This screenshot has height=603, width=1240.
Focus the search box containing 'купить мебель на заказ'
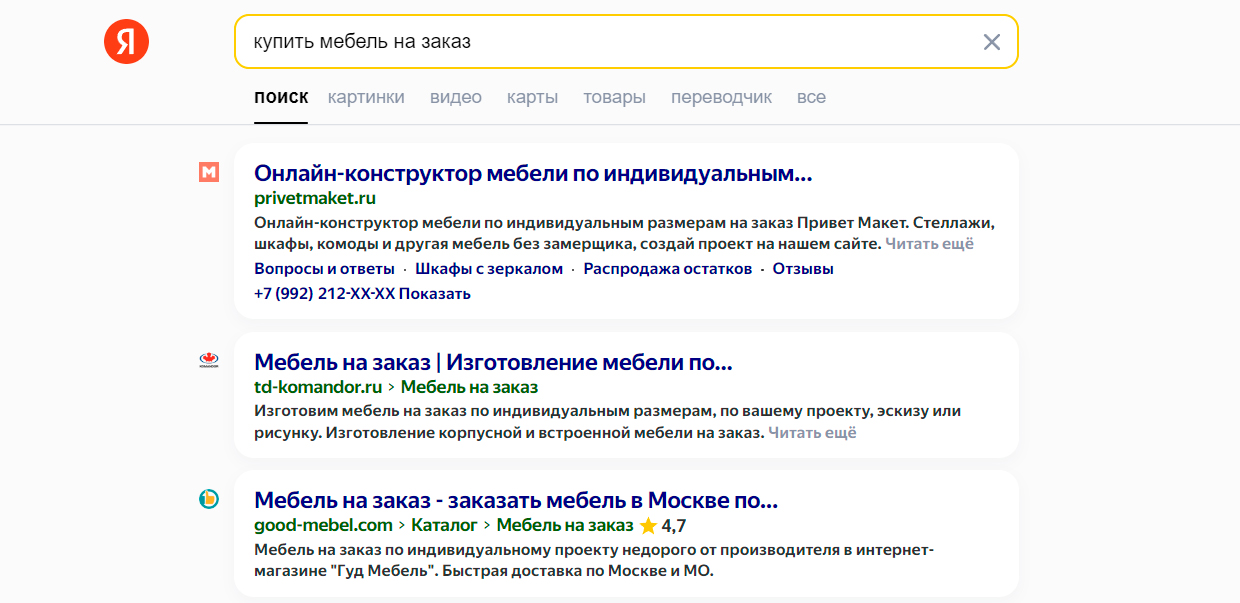[626, 42]
